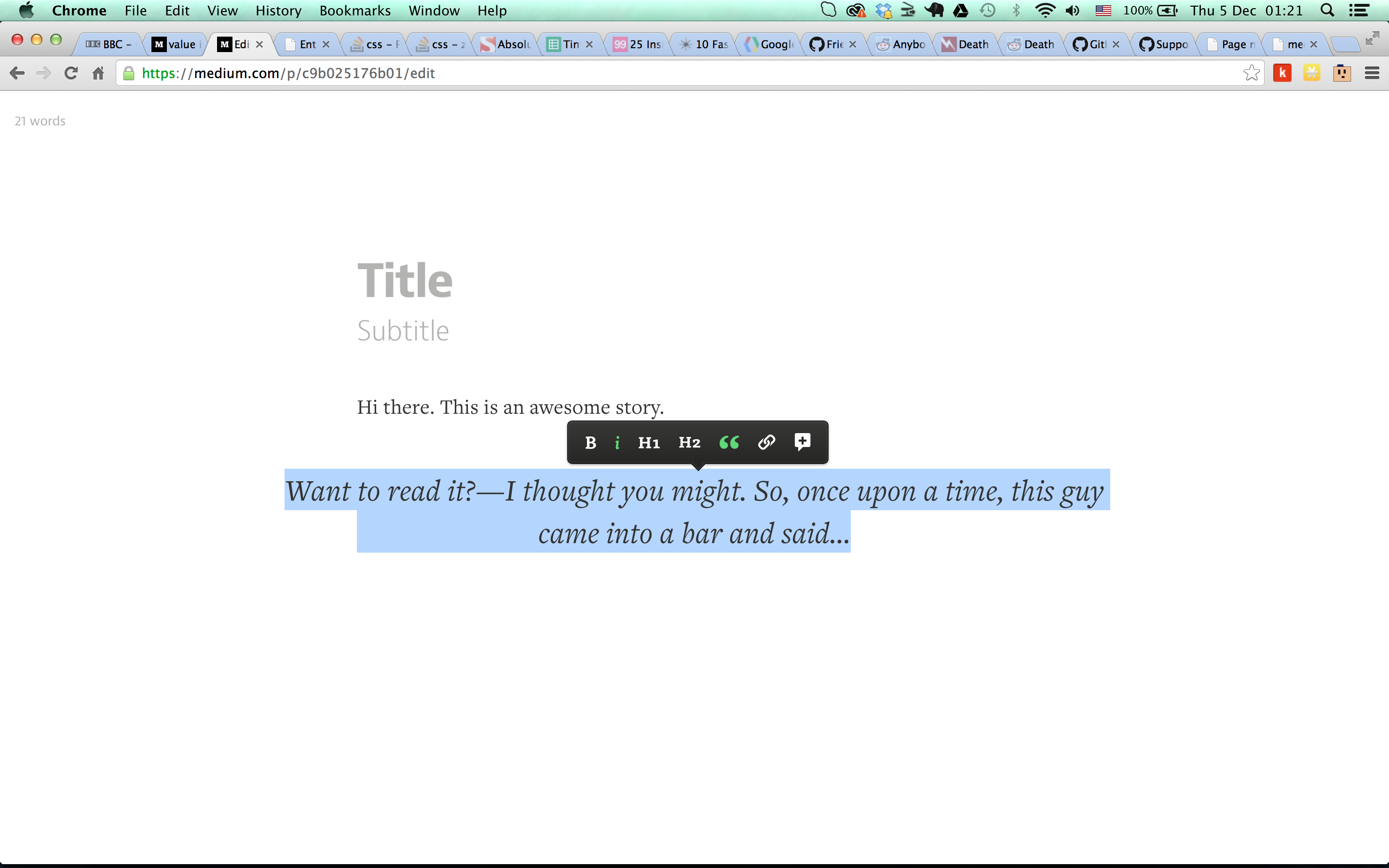Open a new tab button
Viewport: 1389px width, 868px height.
pos(1345,44)
